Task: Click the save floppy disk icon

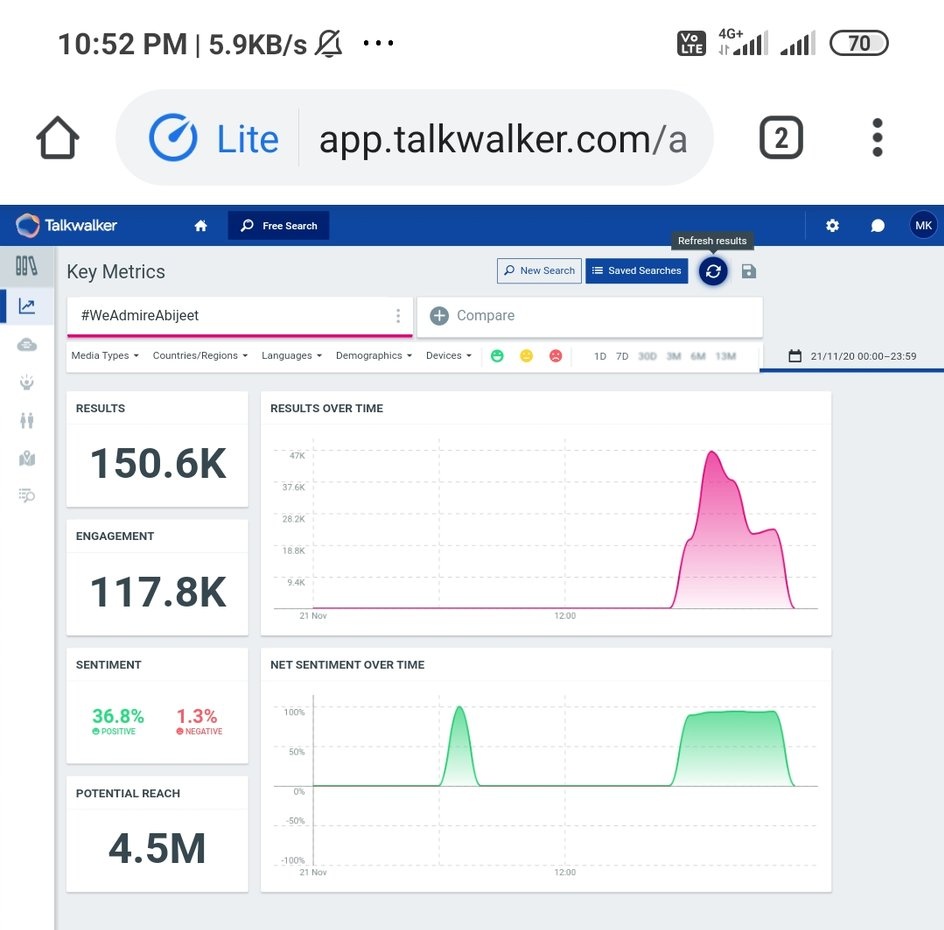Action: click(x=748, y=271)
